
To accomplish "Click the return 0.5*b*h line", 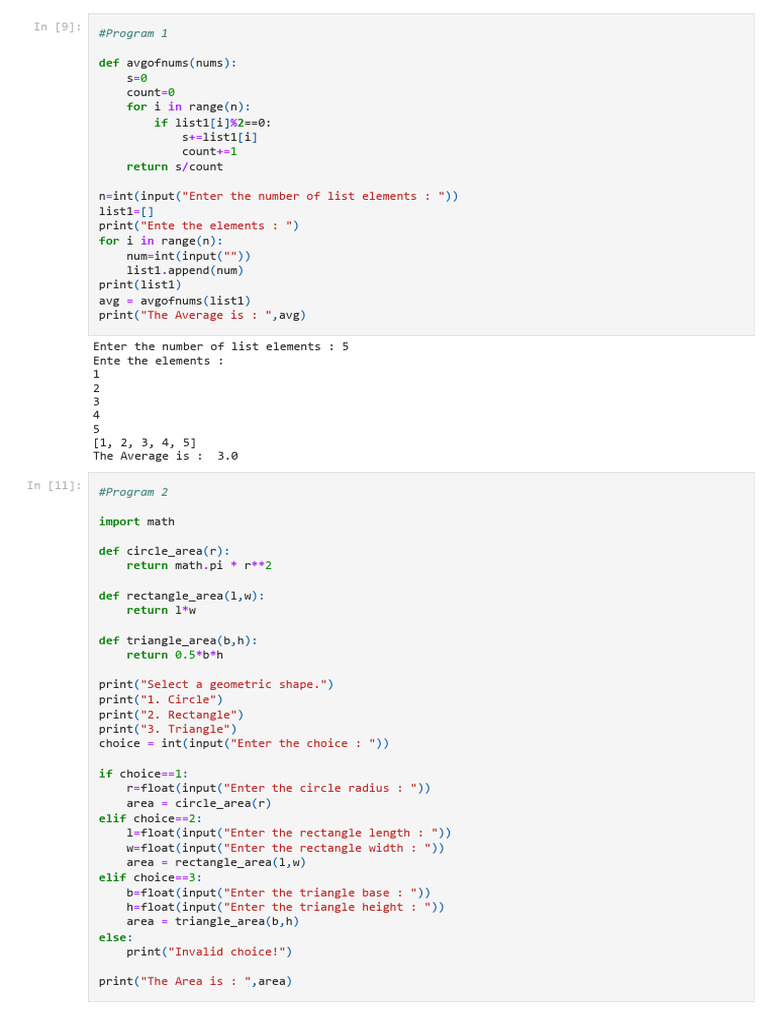I will click(x=174, y=655).
